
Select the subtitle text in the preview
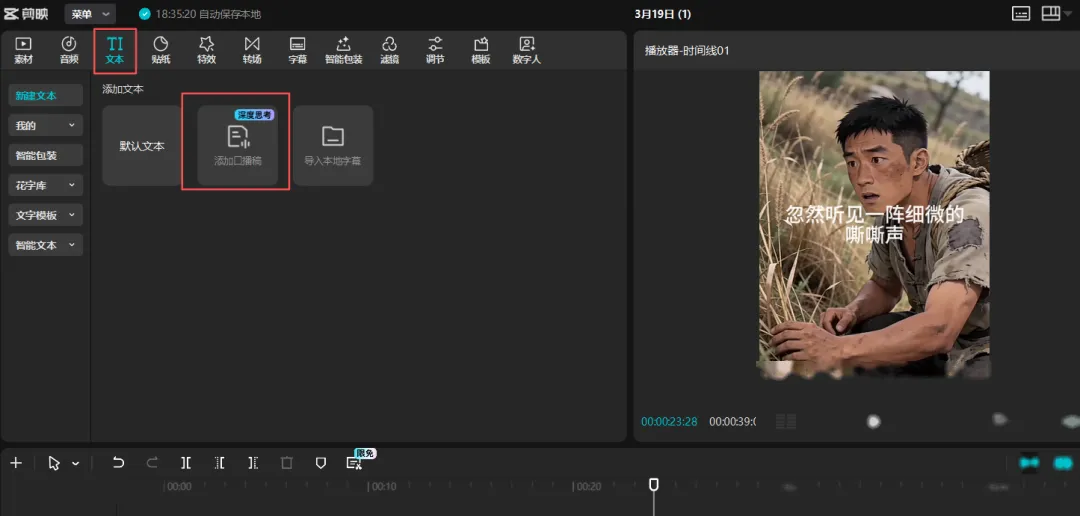(x=874, y=225)
